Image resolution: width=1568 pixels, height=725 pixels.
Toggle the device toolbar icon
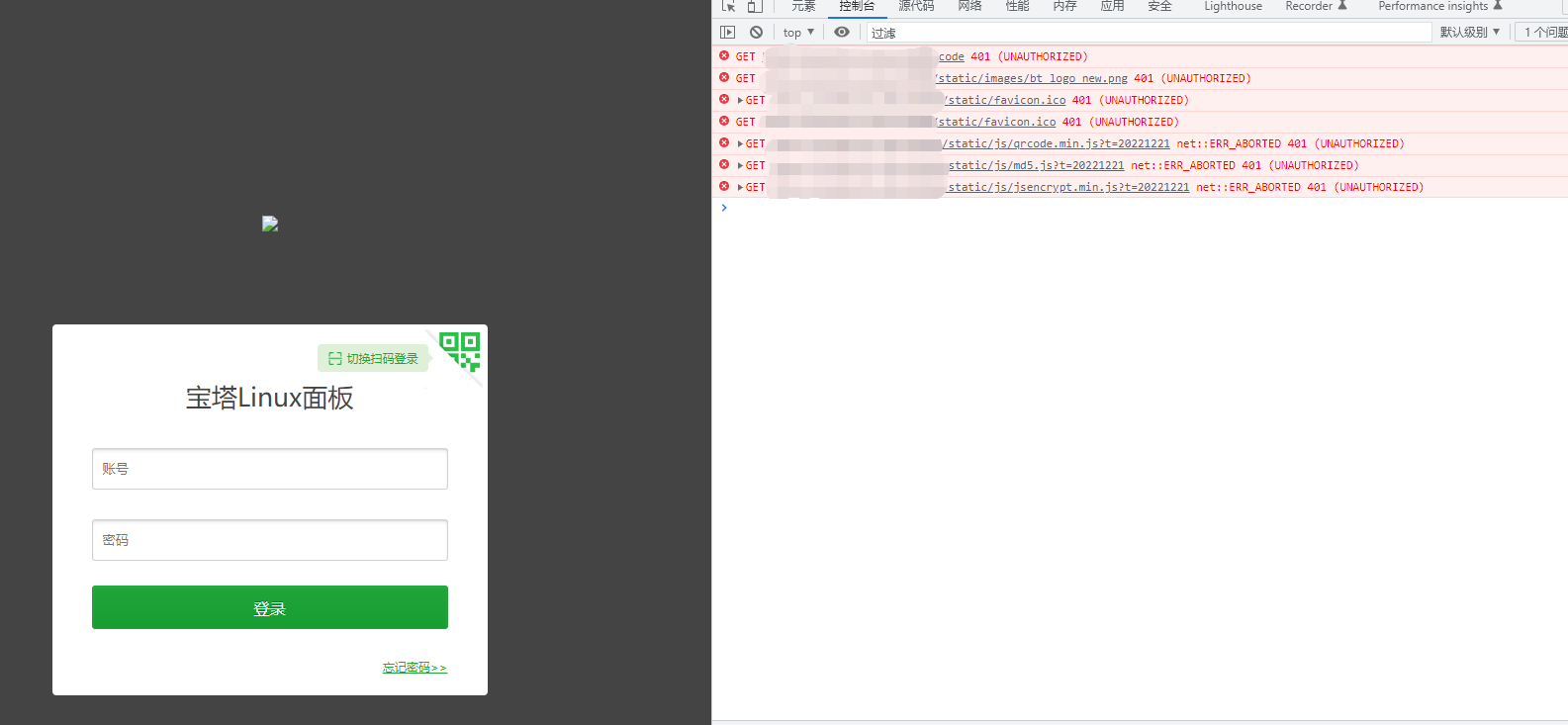pyautogui.click(x=755, y=6)
